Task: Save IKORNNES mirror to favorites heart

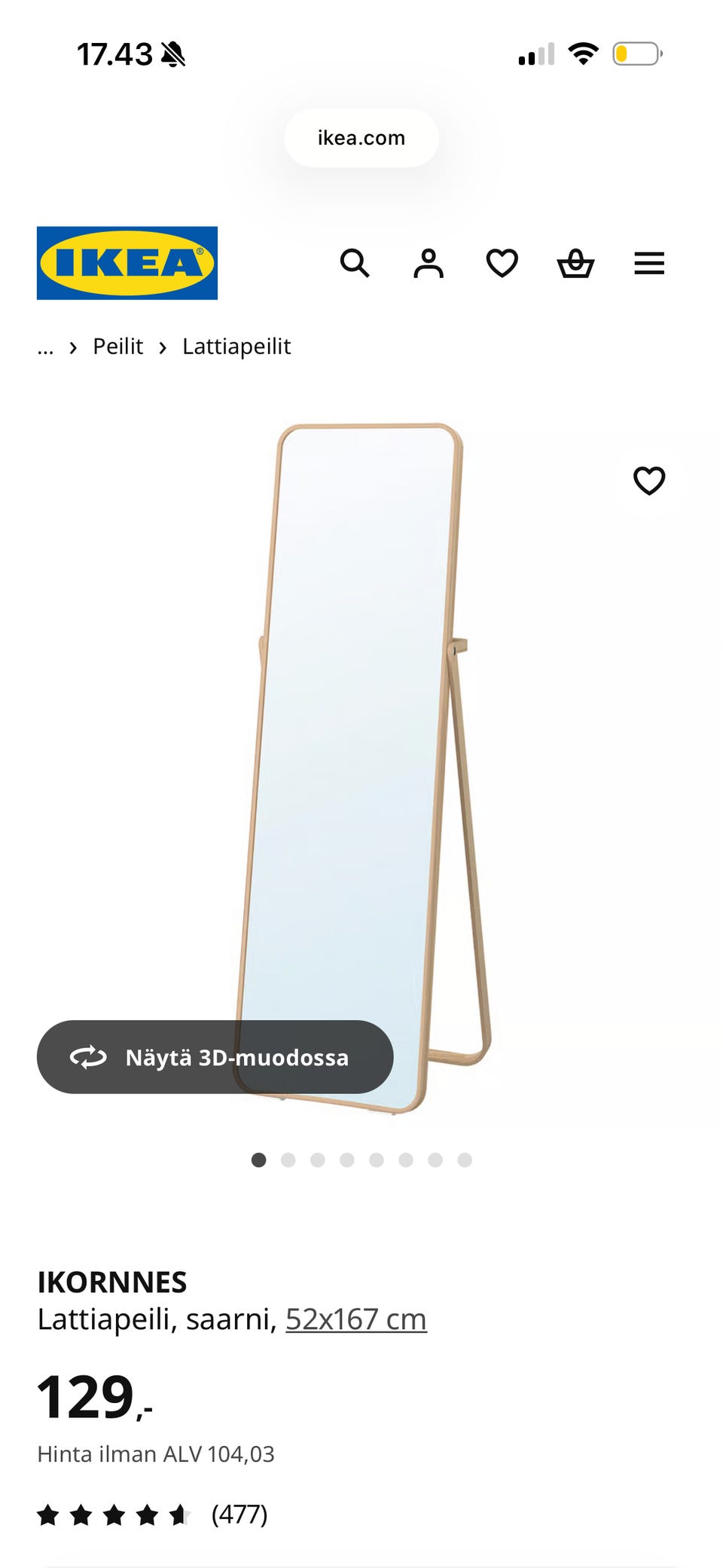Action: tap(649, 481)
